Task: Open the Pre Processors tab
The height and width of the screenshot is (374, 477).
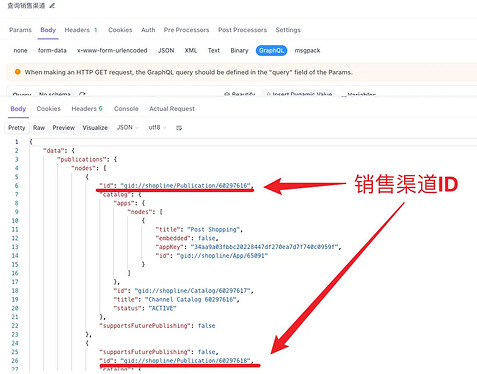Action: (x=186, y=30)
